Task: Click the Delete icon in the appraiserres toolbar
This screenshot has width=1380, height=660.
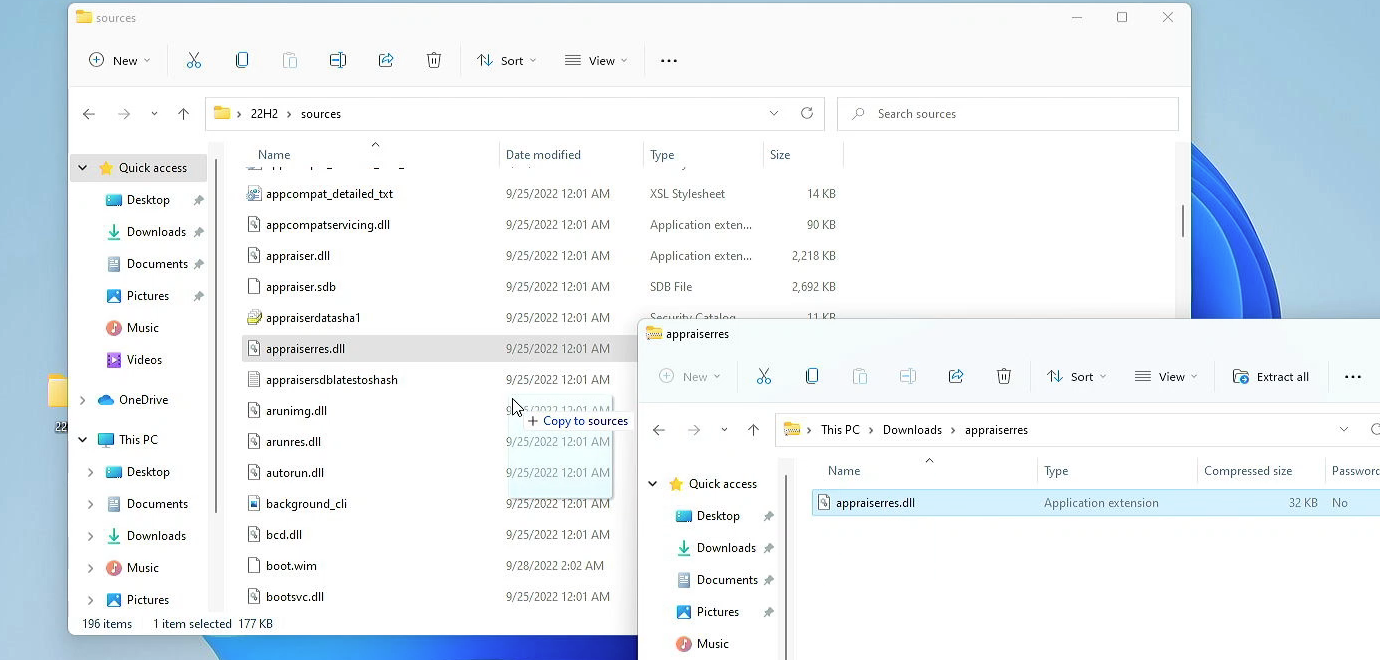Action: click(1004, 376)
